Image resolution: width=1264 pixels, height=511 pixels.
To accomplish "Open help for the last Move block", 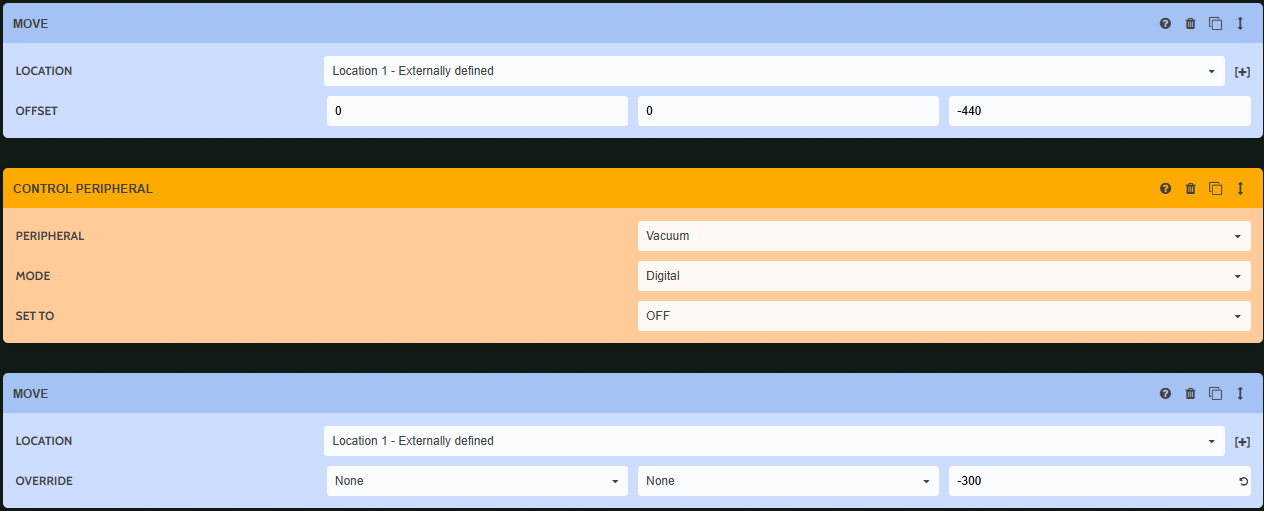I will 1165,393.
